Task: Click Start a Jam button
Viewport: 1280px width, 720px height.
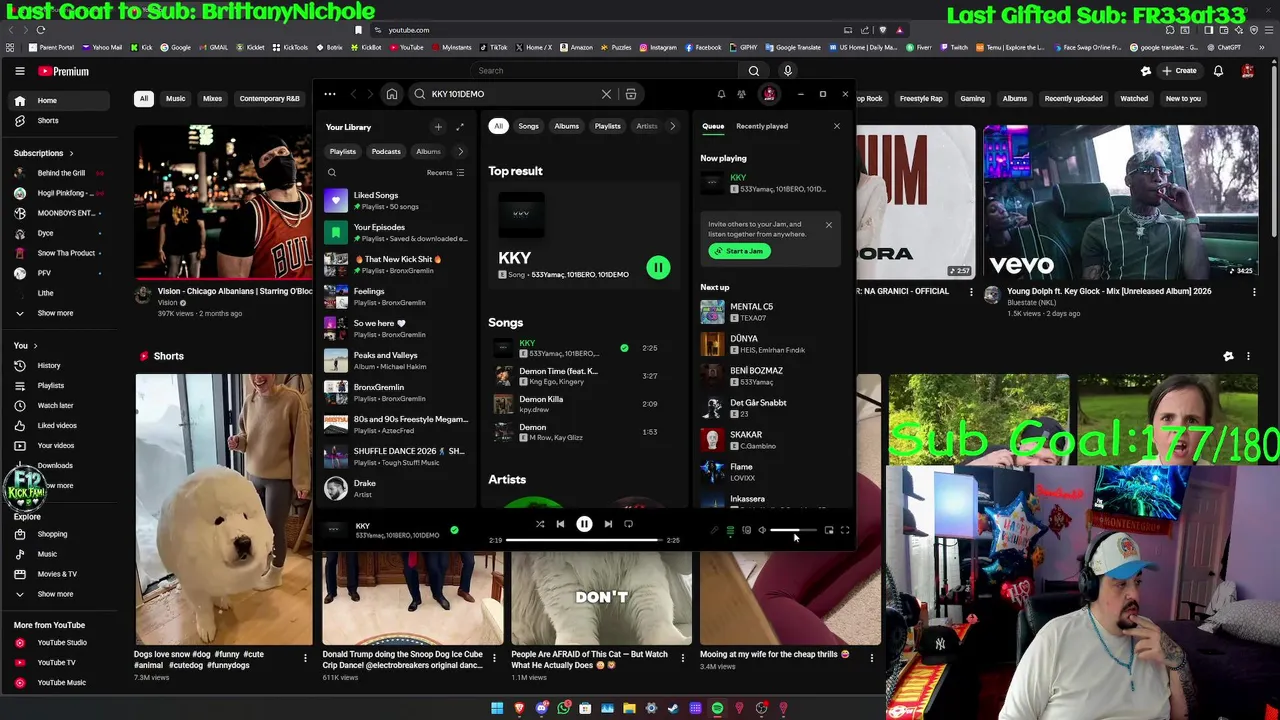Action: 739,251
